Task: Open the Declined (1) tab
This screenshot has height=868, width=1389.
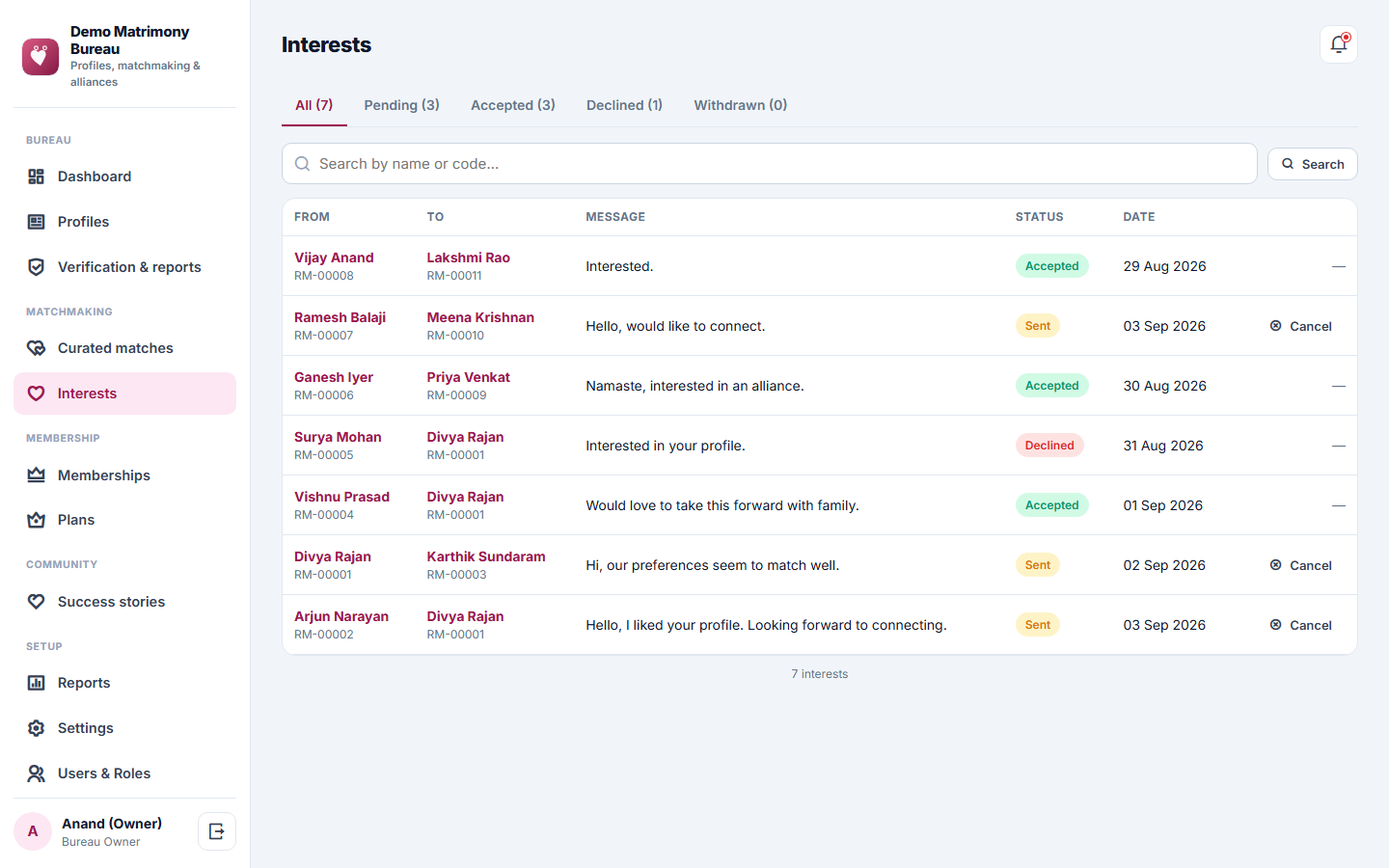Action: tap(625, 105)
